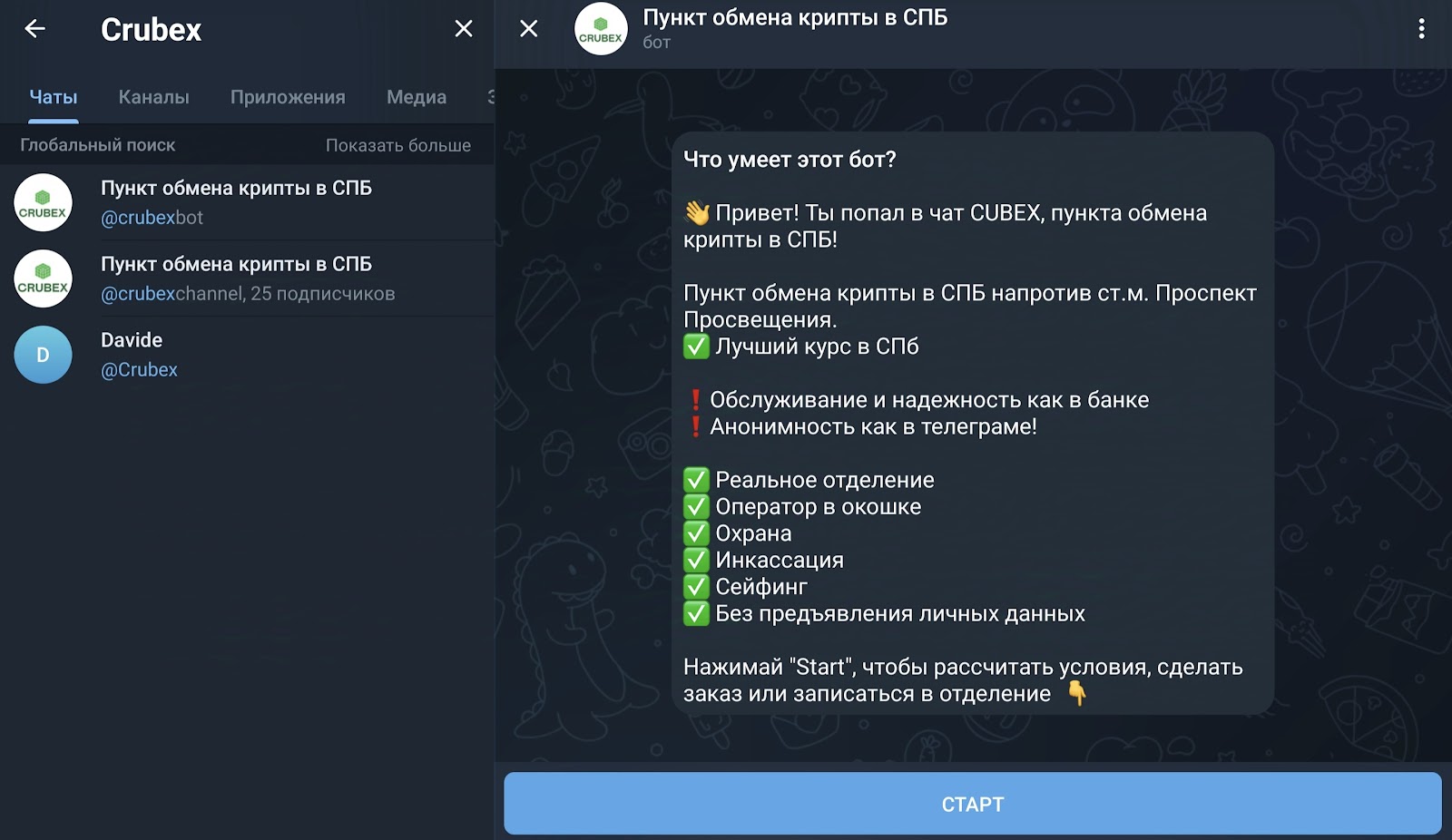Close the search with the X icon
Screen dimensions: 1452x840
point(463,28)
